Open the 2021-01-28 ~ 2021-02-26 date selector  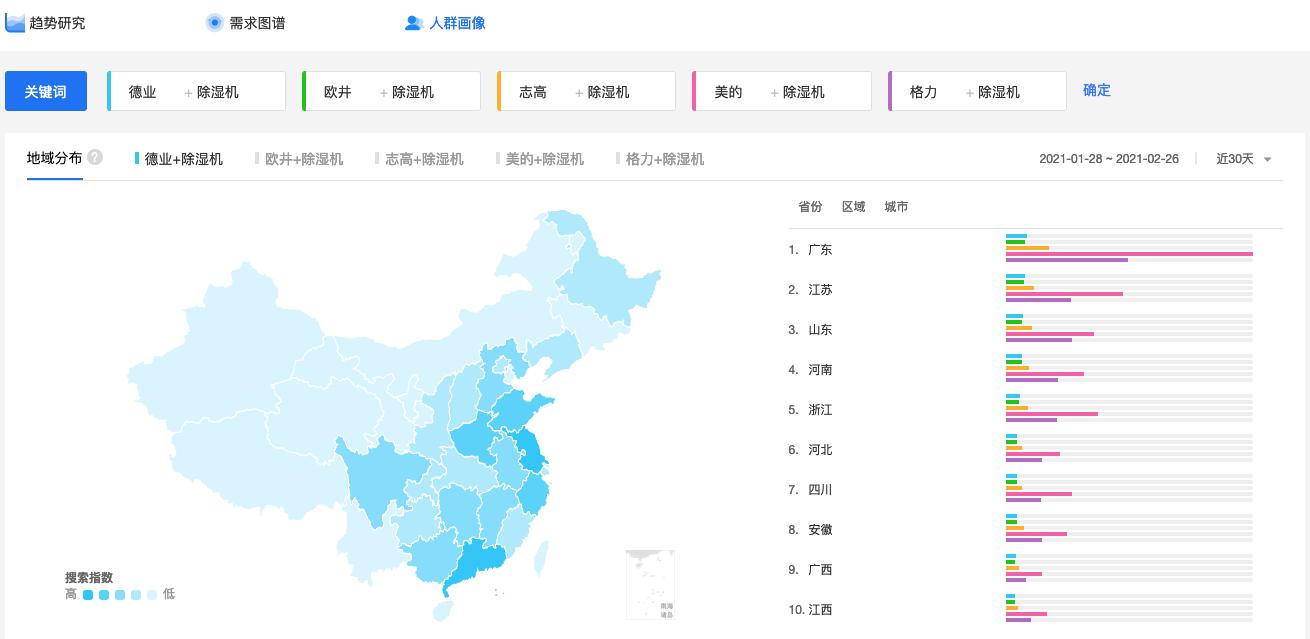click(1109, 158)
